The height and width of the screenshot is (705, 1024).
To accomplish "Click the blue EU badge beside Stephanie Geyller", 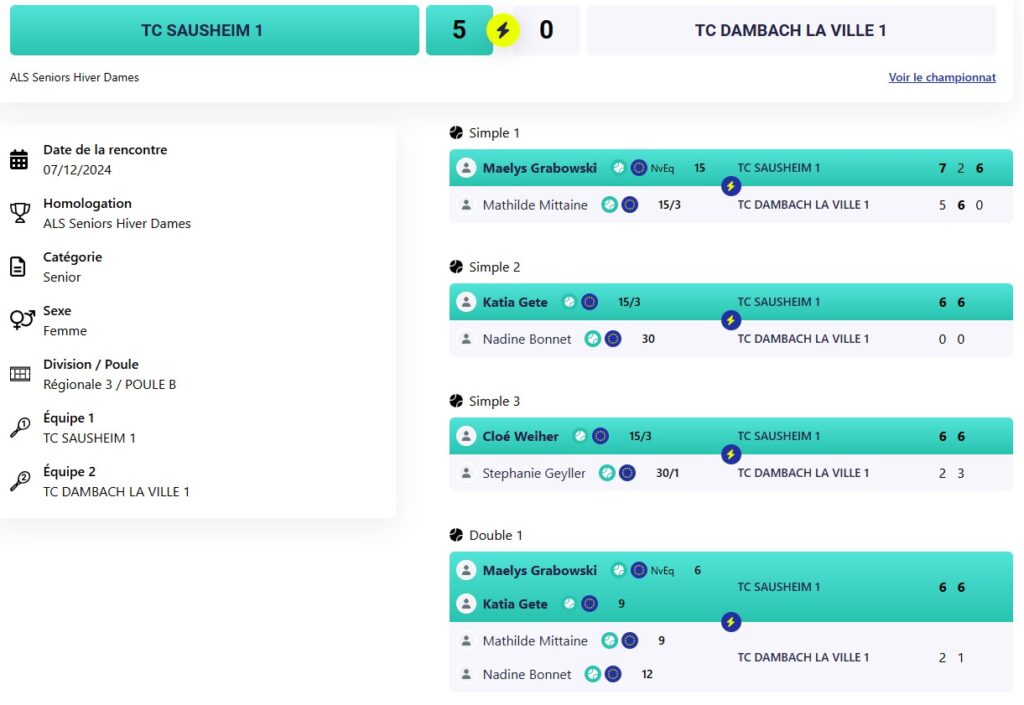I will [x=627, y=473].
